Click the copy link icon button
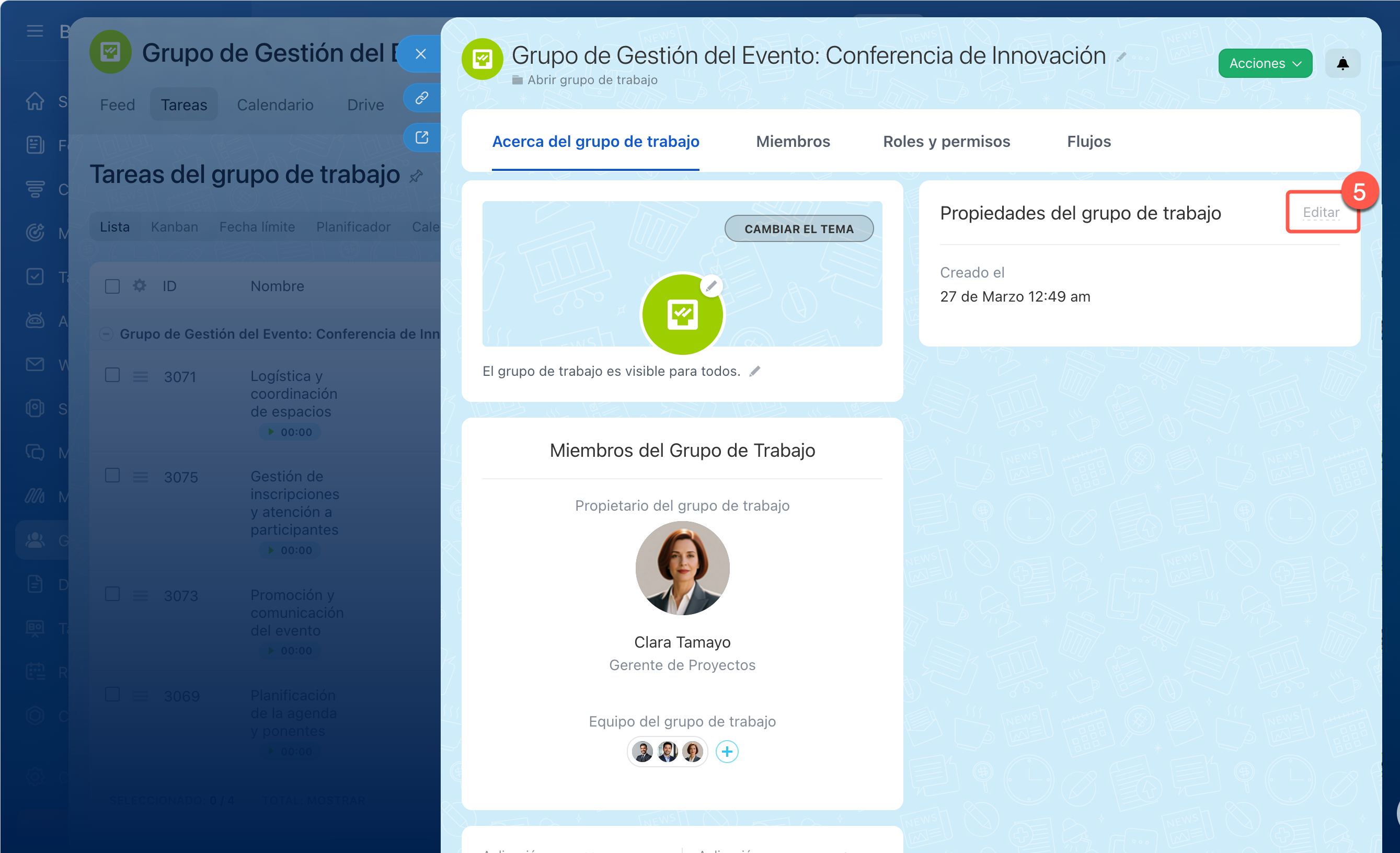 point(421,98)
